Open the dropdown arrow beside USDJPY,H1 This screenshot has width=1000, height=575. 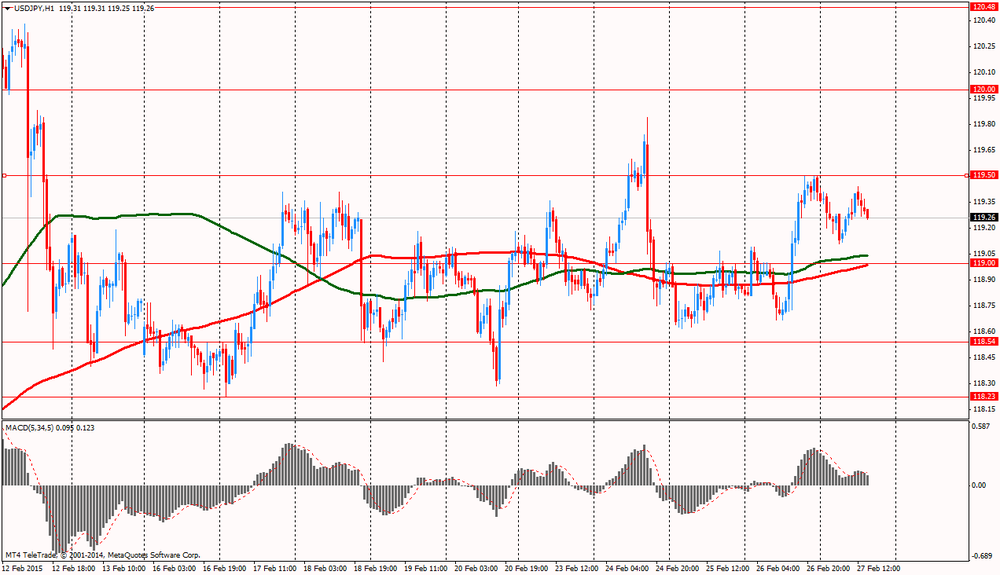tap(7, 7)
